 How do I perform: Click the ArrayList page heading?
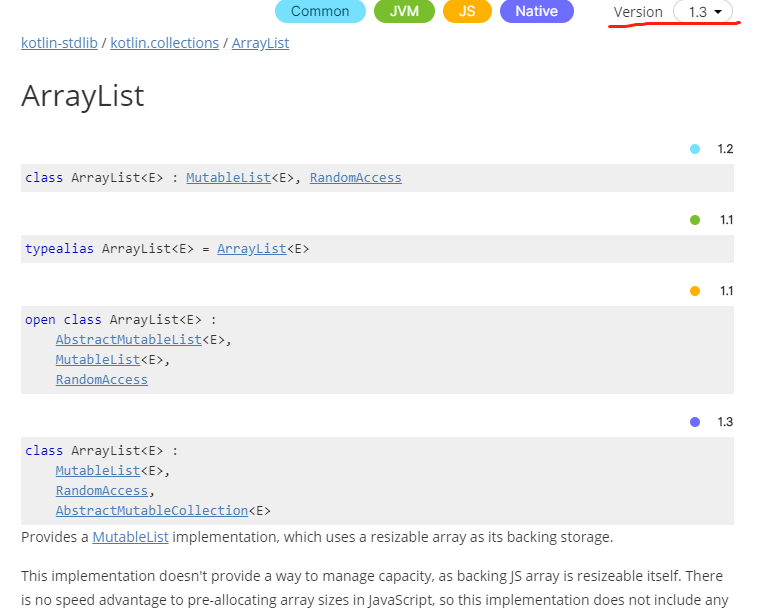click(x=83, y=96)
